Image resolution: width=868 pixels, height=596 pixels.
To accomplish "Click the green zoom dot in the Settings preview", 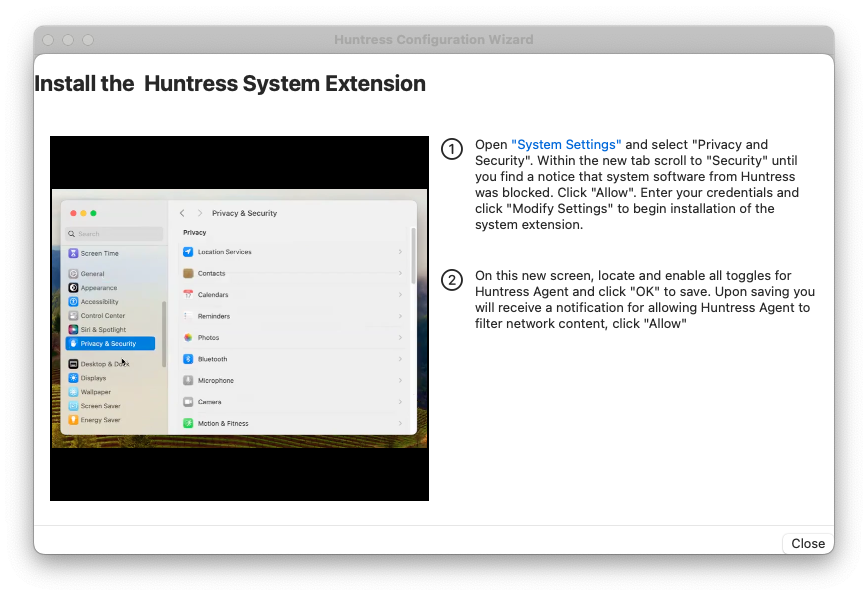I will point(94,213).
